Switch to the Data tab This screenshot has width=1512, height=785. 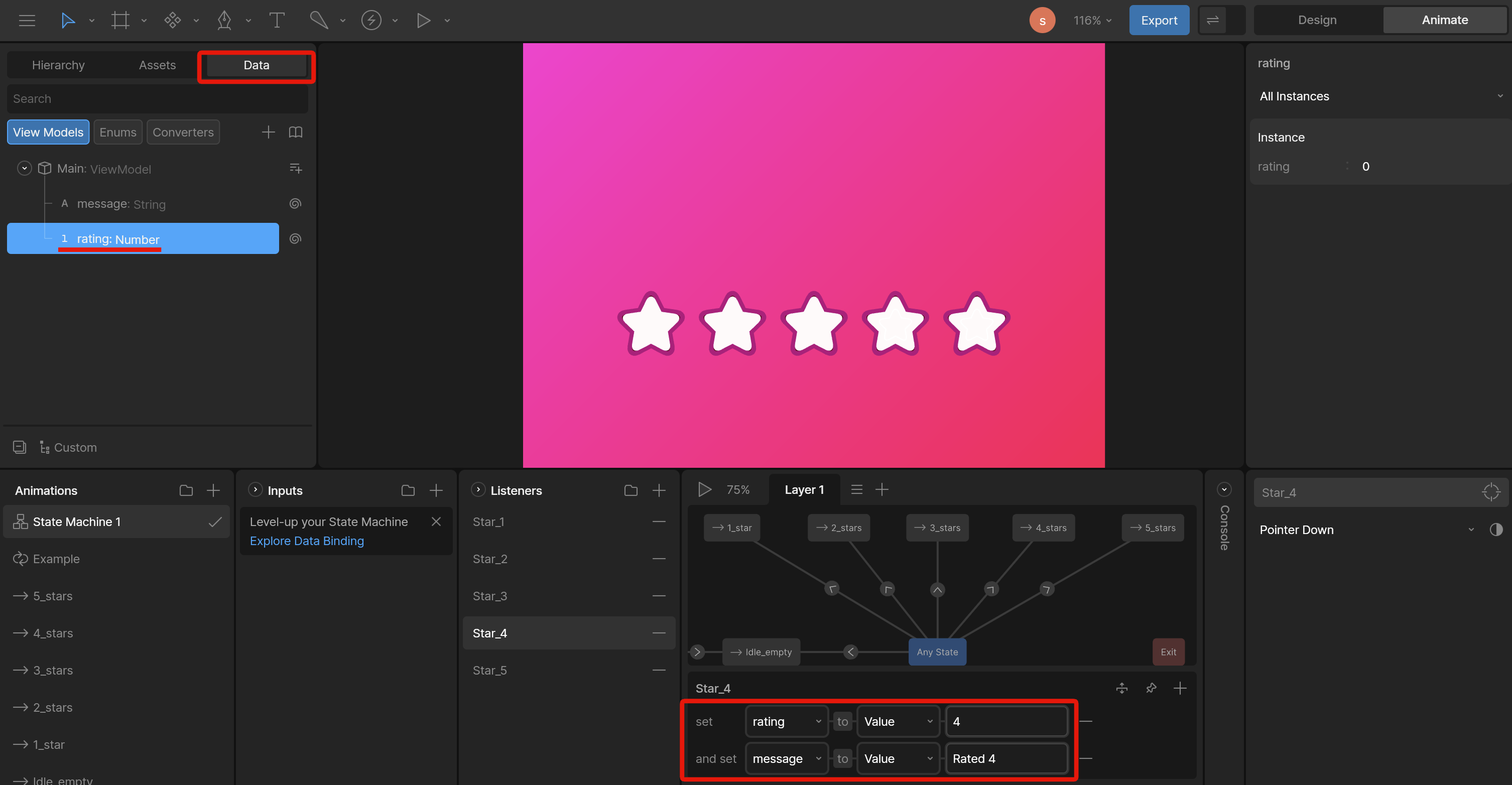click(x=257, y=65)
